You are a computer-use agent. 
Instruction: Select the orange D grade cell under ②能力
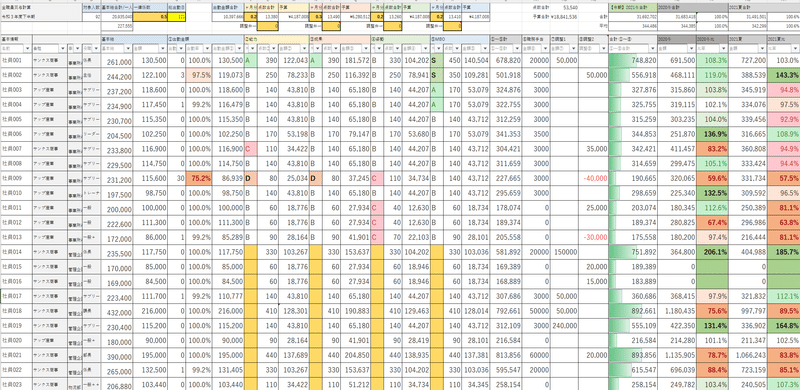[249, 179]
